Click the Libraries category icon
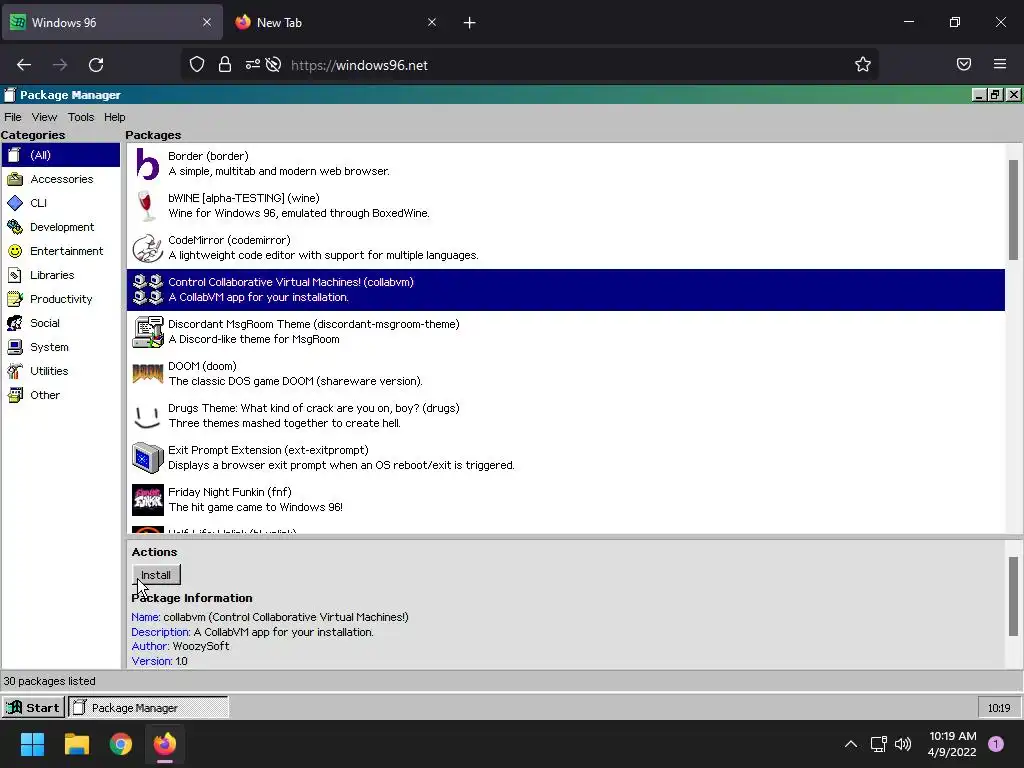The image size is (1024, 768). 14,275
